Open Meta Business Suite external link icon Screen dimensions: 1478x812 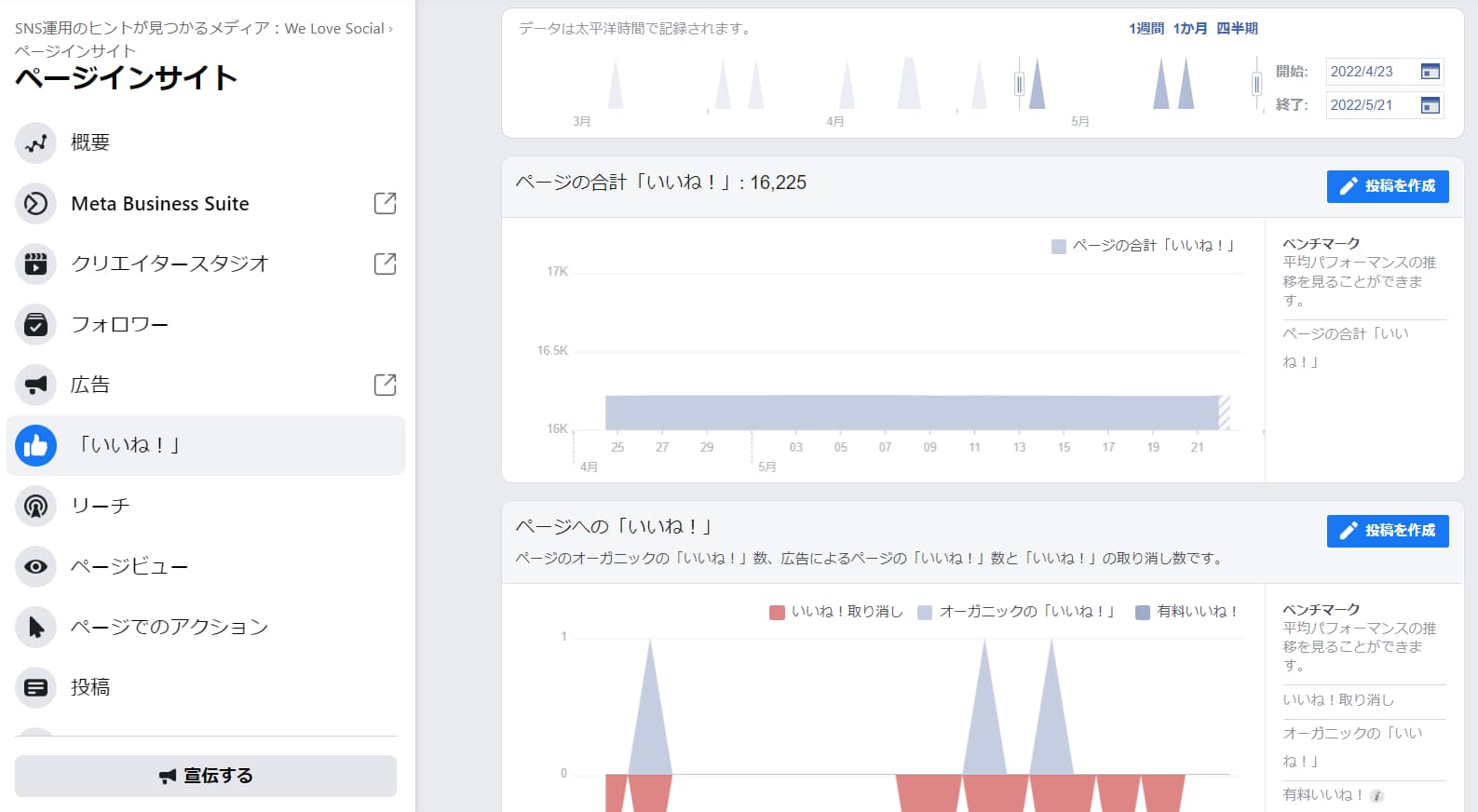coord(385,203)
